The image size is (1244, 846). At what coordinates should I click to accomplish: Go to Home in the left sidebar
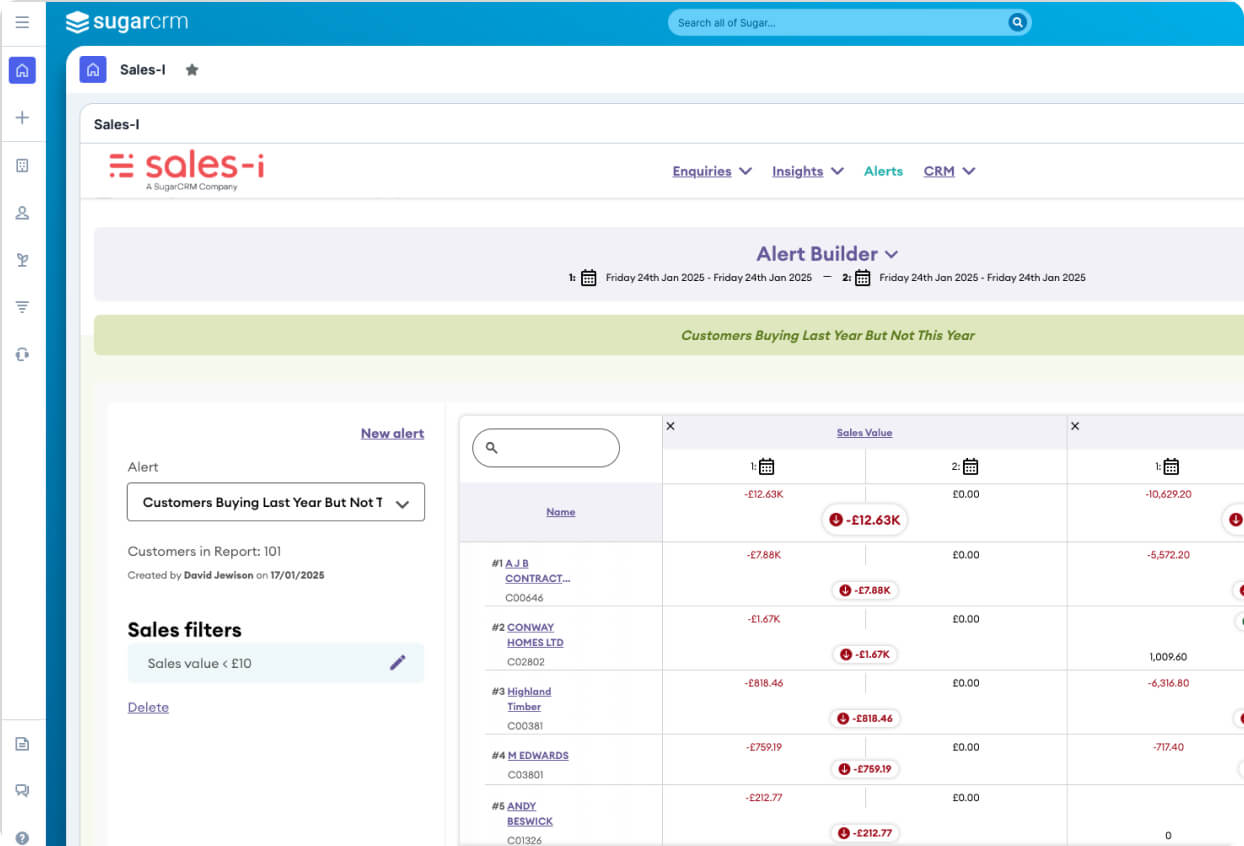click(x=22, y=70)
